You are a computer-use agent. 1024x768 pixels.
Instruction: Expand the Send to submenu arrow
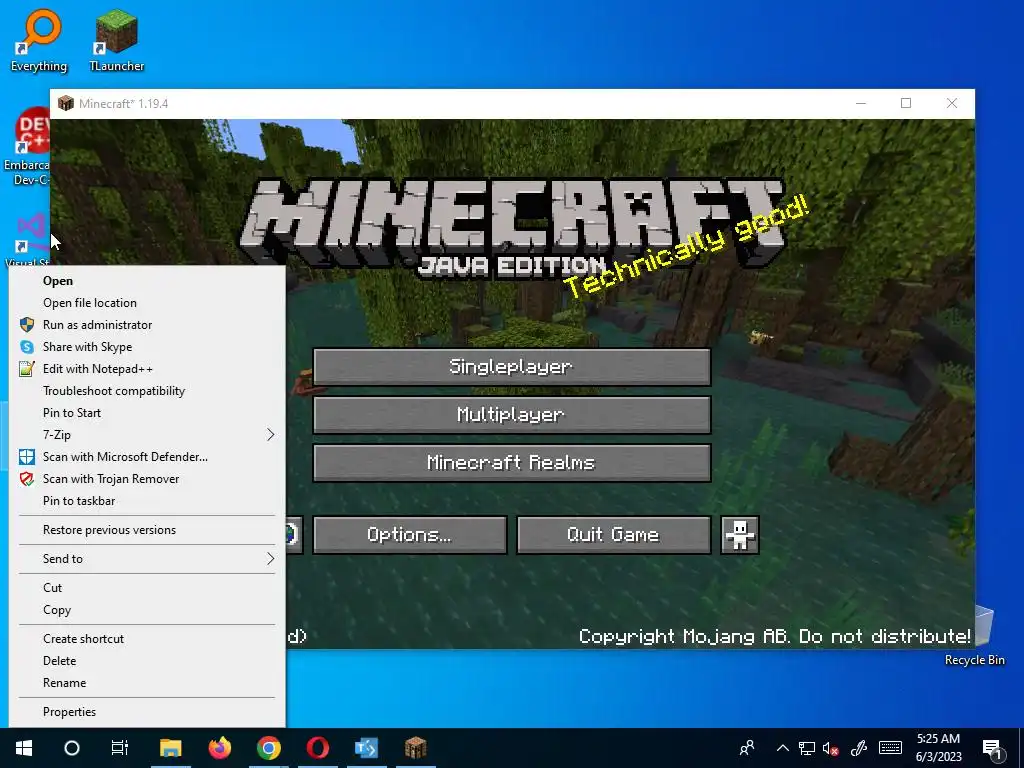(270, 559)
